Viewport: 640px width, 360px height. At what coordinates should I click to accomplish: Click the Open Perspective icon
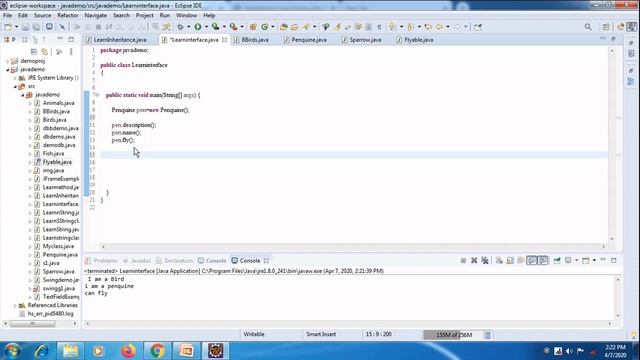[x=606, y=27]
